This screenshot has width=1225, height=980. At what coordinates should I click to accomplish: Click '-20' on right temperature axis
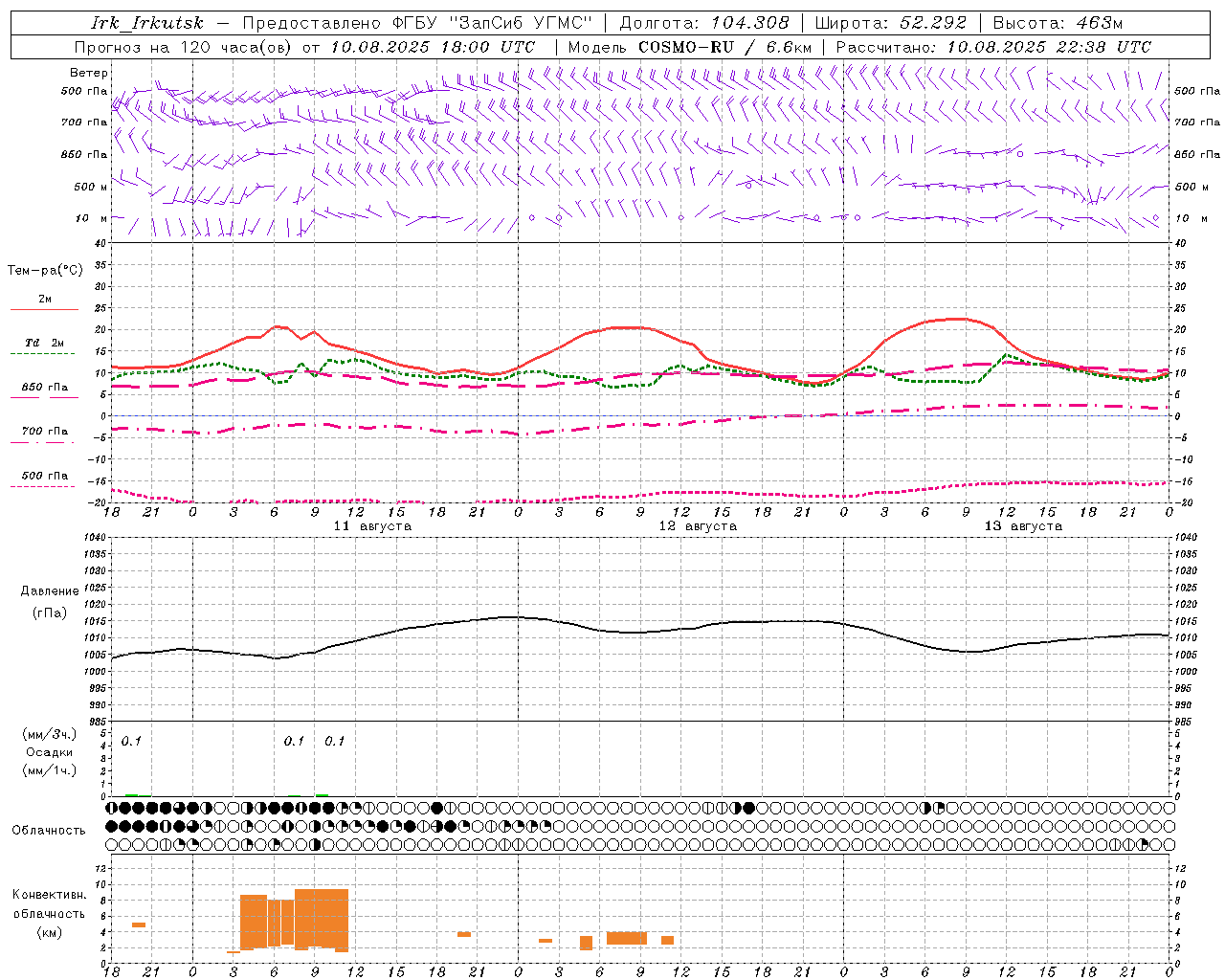(1183, 503)
